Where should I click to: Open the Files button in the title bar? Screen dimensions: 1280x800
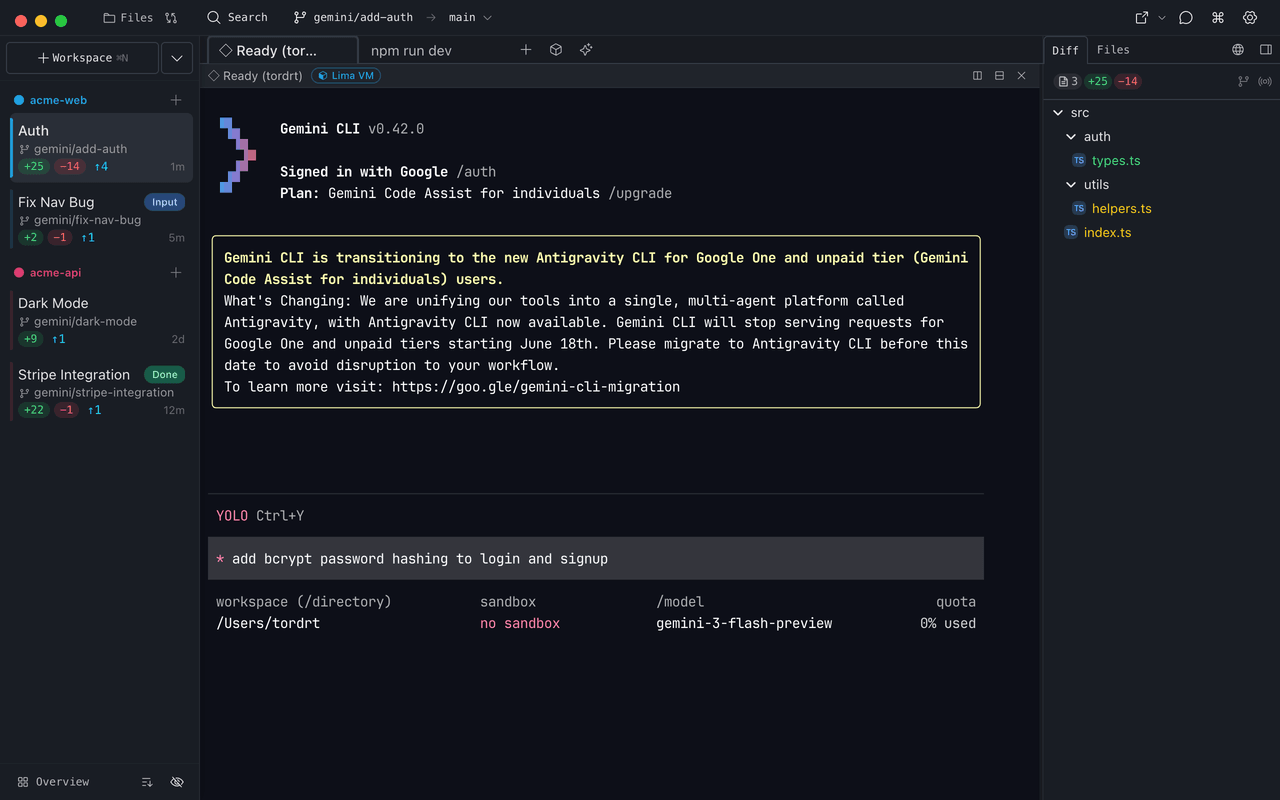click(x=128, y=18)
